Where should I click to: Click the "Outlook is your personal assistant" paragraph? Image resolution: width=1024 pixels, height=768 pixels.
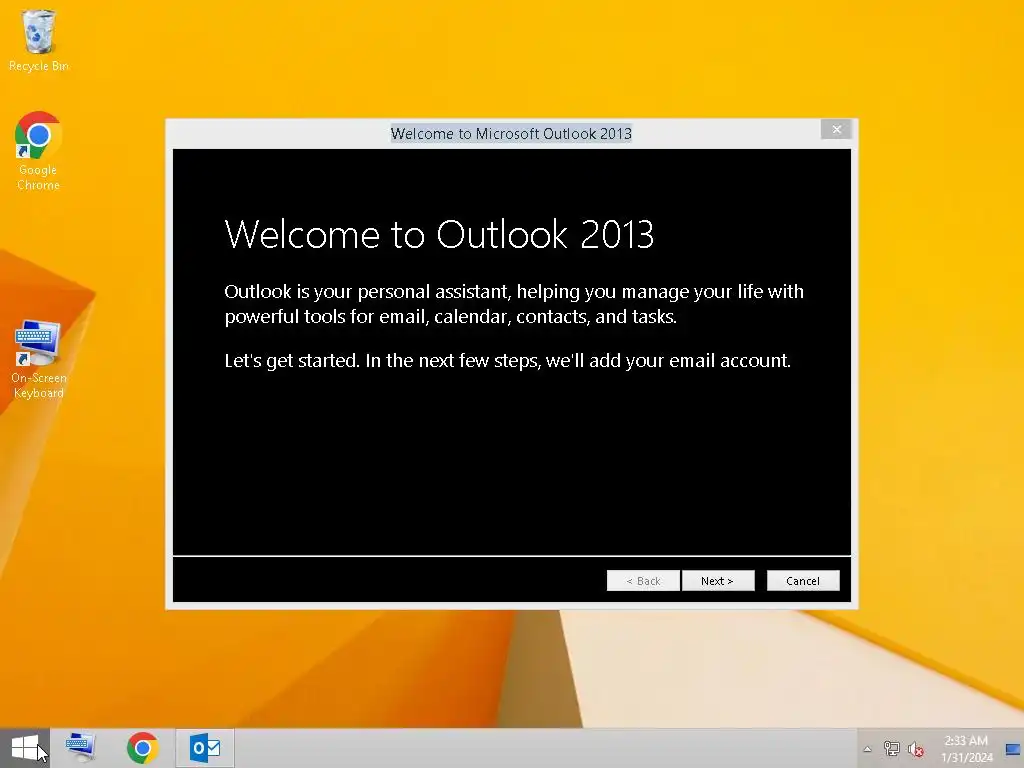(514, 304)
